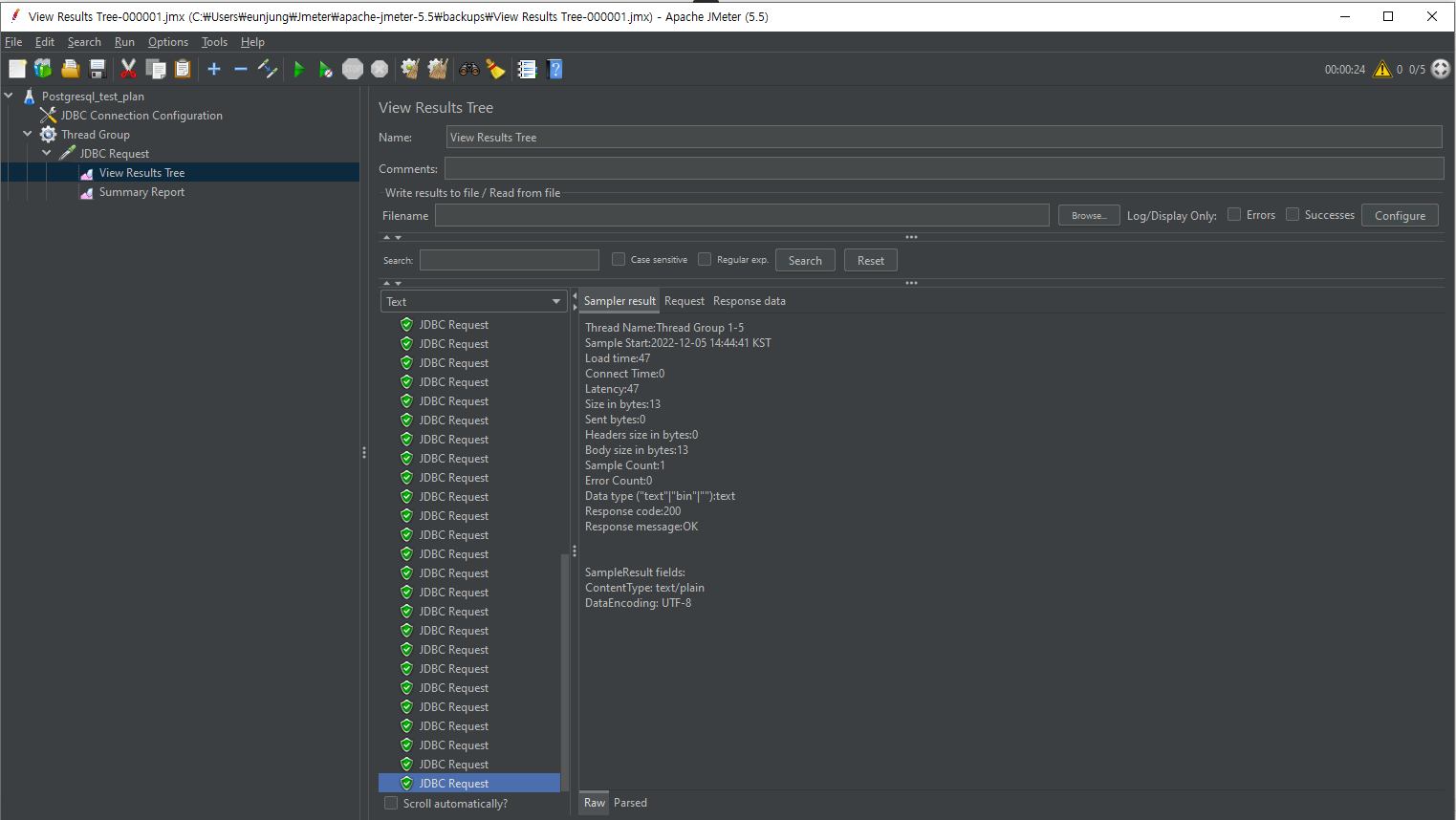Viewport: 1456px width, 820px height.
Task: Enable the Errors only checkbox
Action: pyautogui.click(x=1234, y=215)
